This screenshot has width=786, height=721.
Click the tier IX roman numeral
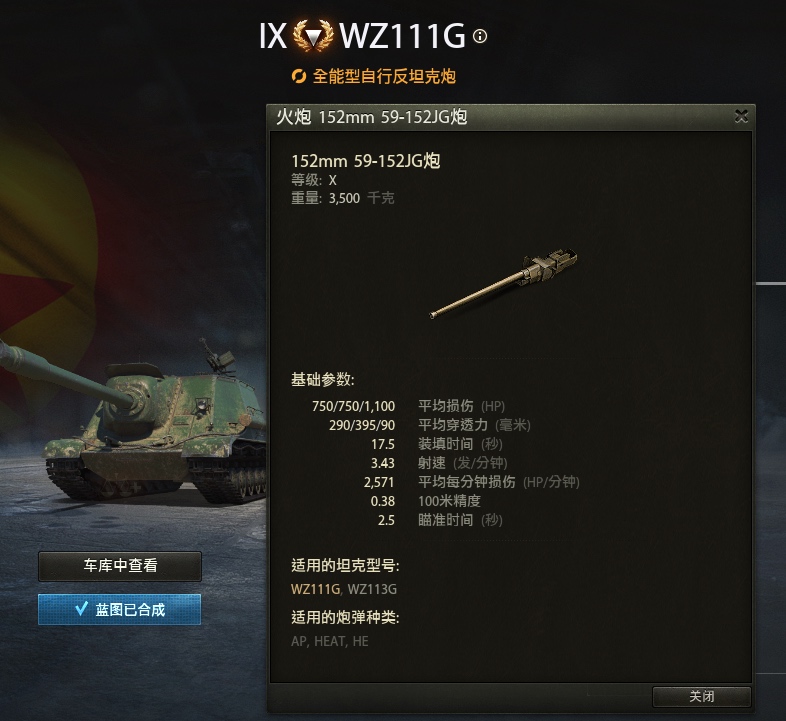pos(273,36)
